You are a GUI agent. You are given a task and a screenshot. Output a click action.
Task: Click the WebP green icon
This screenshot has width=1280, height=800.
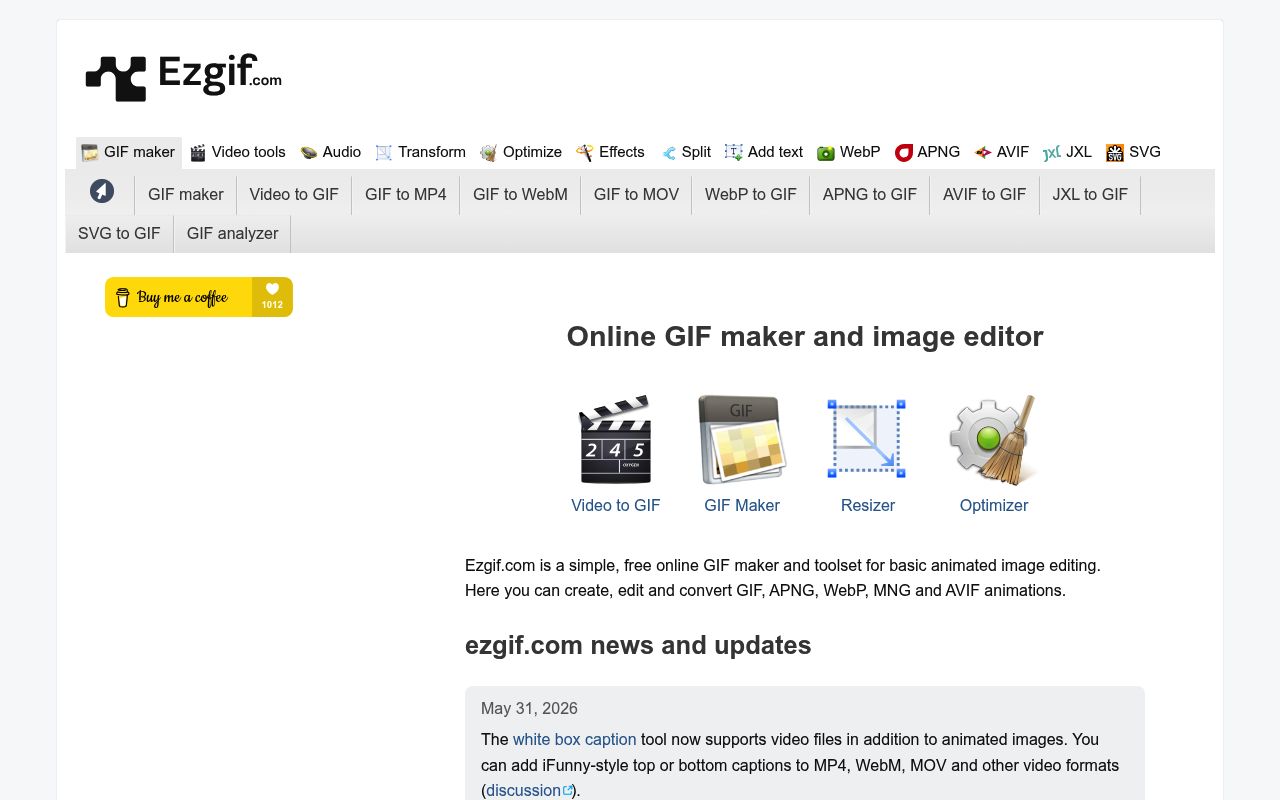(x=826, y=153)
